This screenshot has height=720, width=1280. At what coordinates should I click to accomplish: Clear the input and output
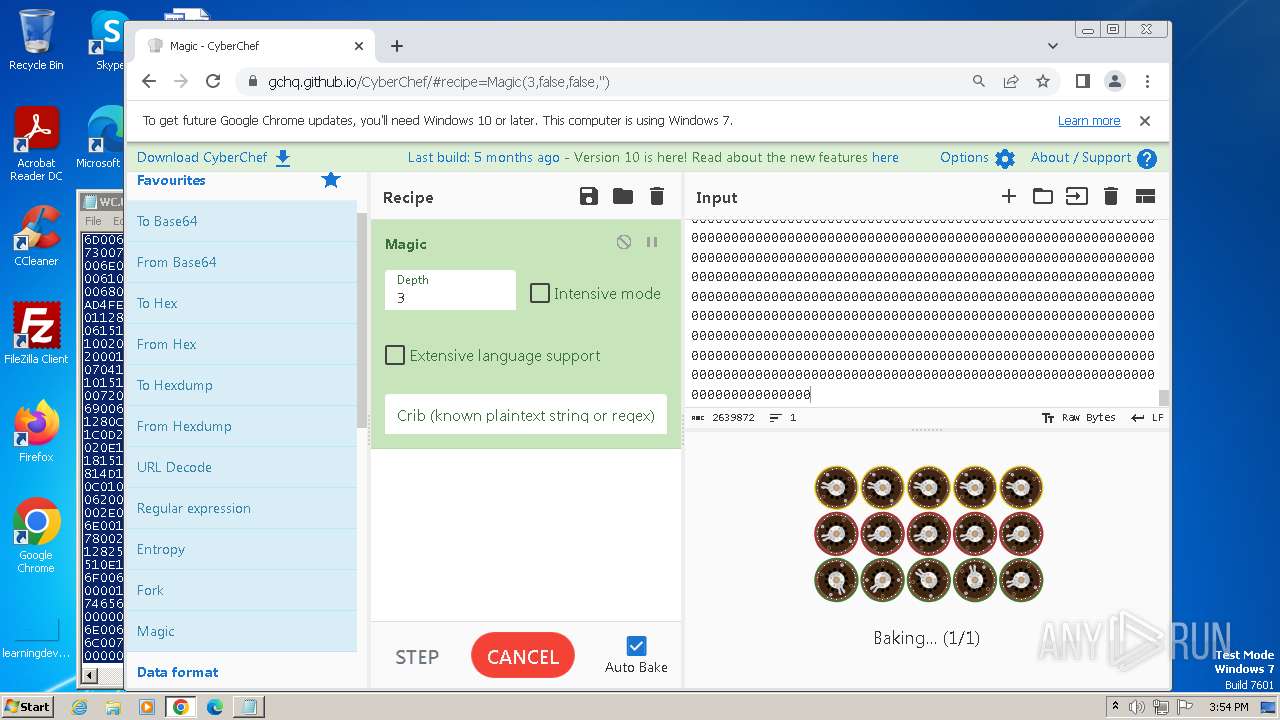[1111, 197]
